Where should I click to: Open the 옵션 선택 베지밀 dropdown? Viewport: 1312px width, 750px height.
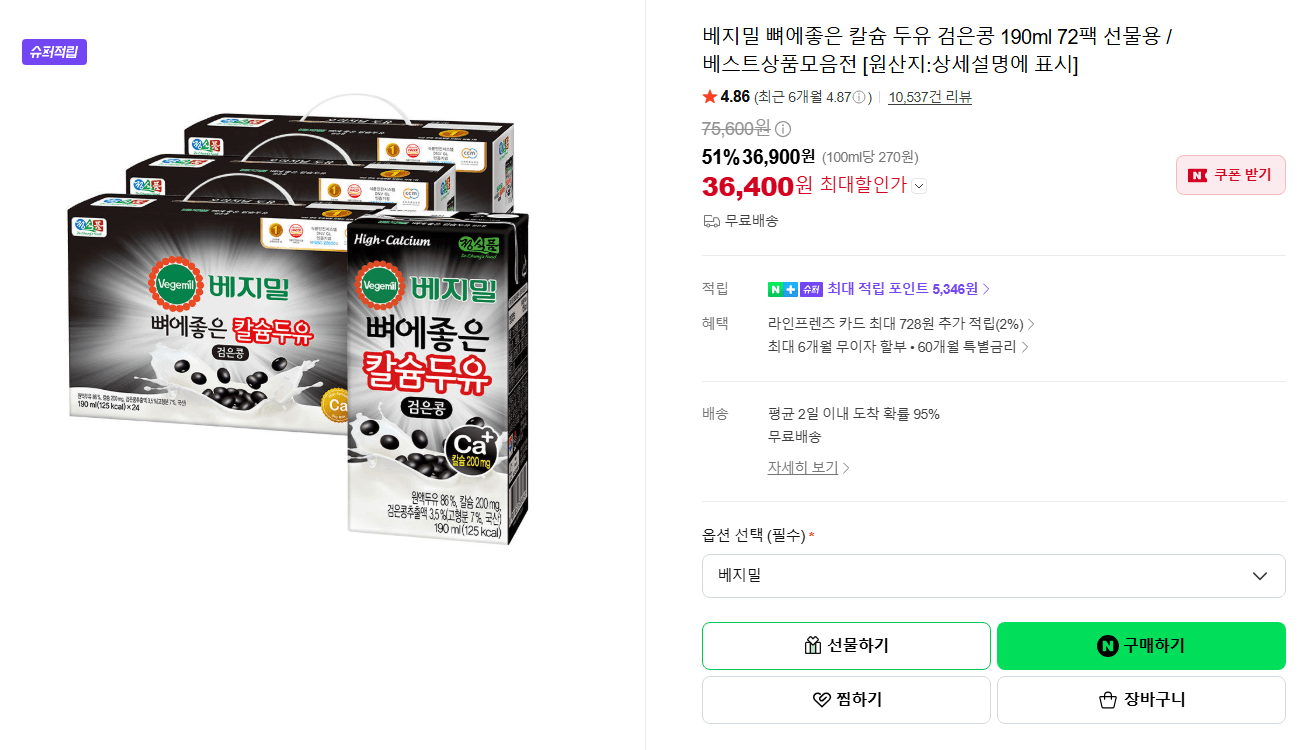[994, 576]
